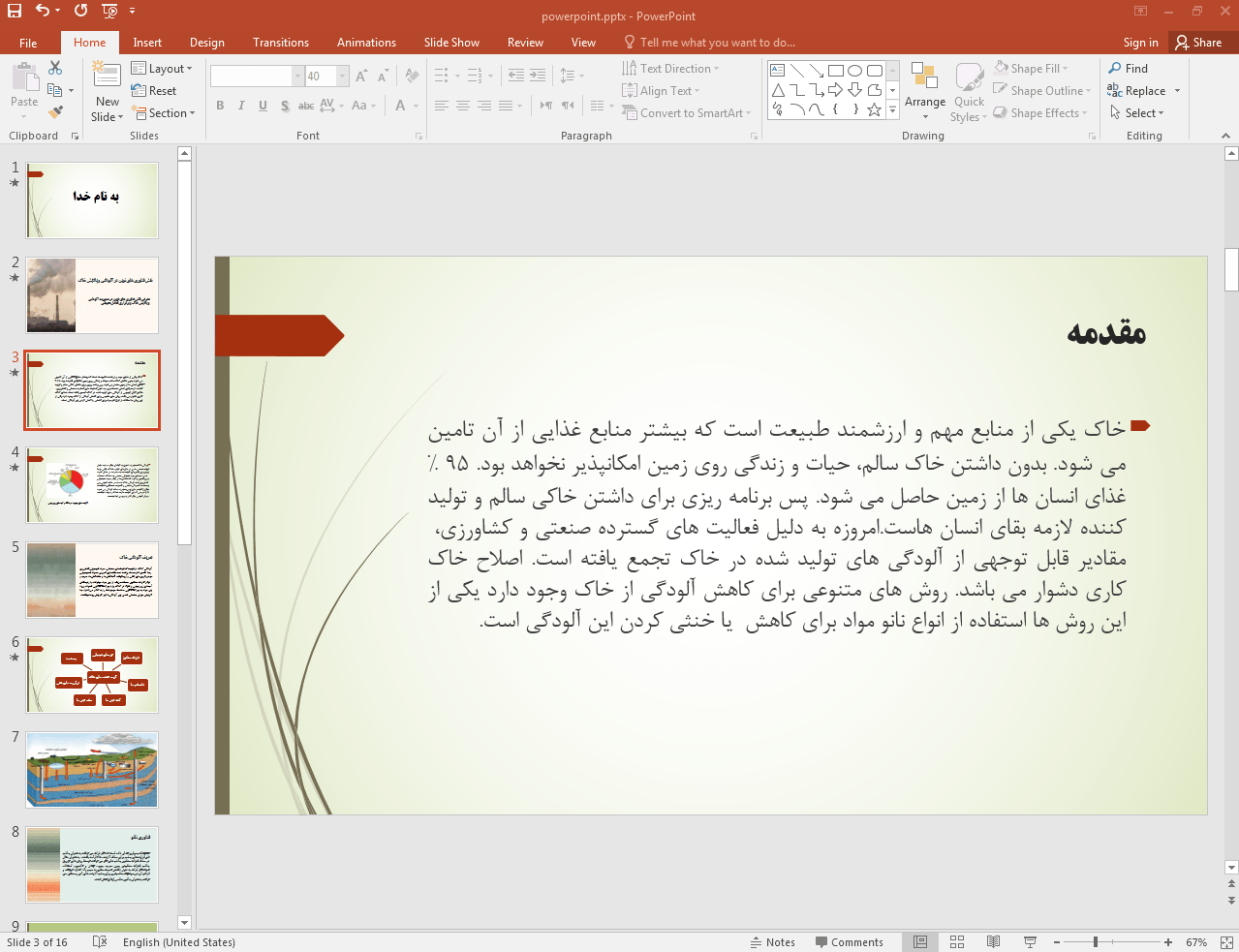This screenshot has width=1239, height=952.
Task: Select slide 6 thumbnail with diagram
Action: [92, 675]
